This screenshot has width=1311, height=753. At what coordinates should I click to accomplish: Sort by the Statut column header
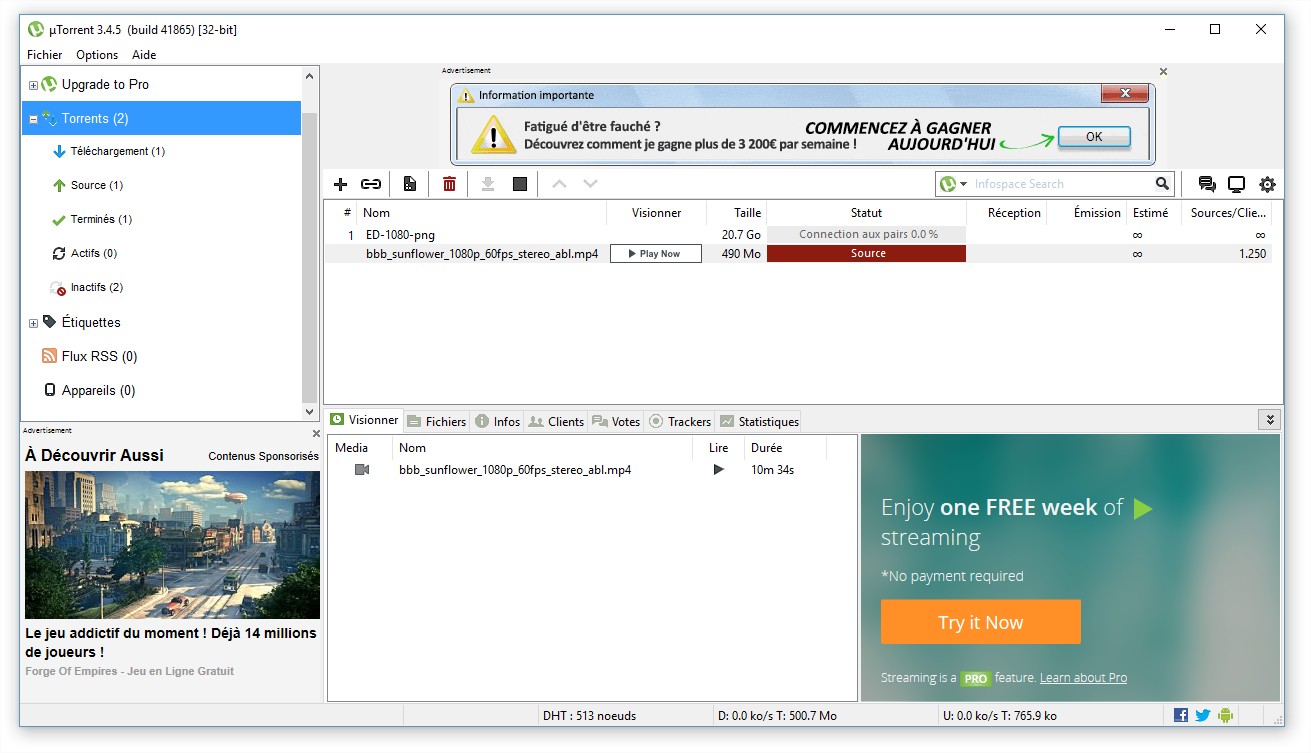(x=867, y=213)
